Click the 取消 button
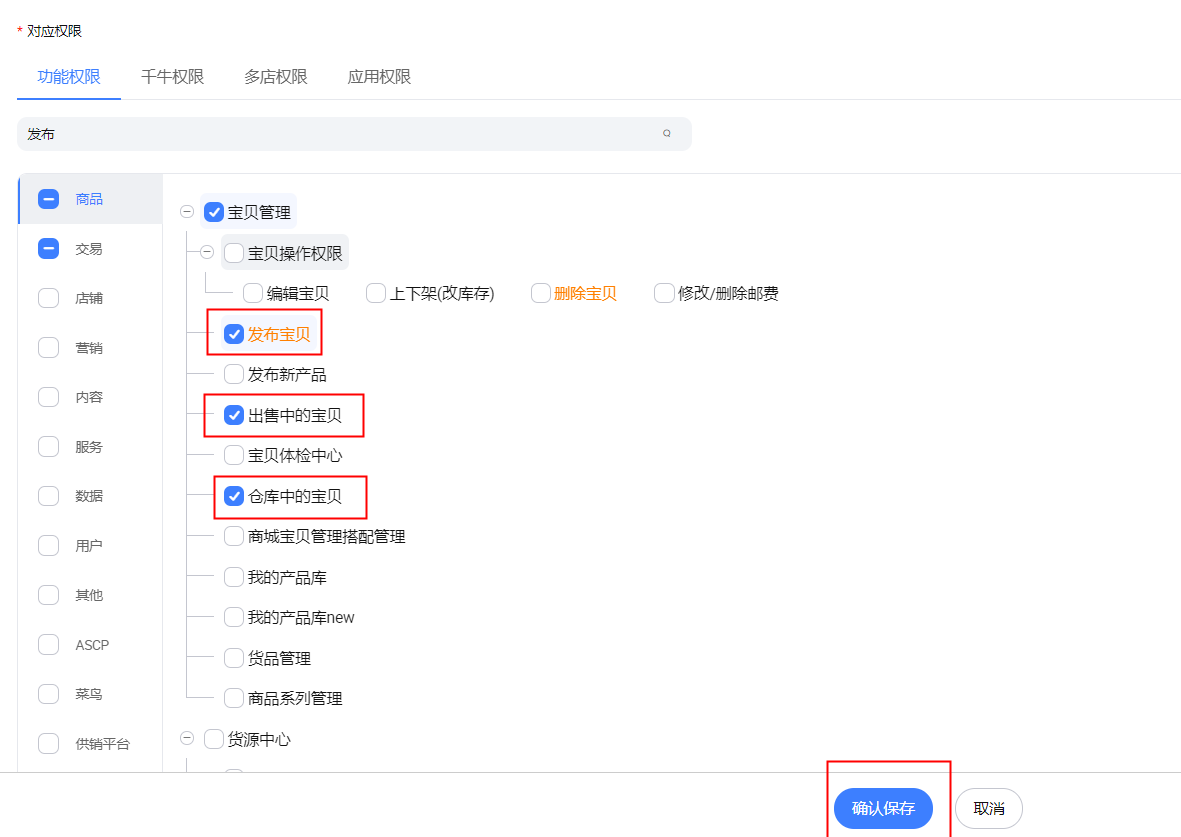 988,808
